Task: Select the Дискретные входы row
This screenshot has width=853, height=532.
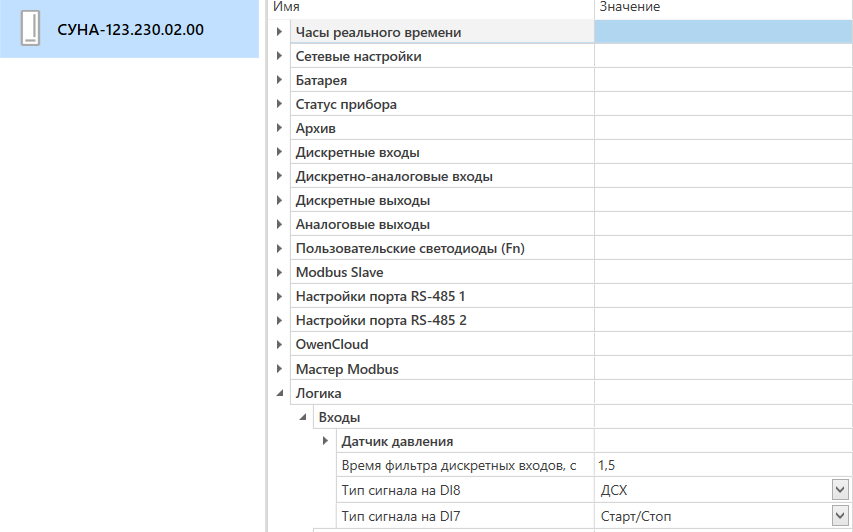Action: coord(442,152)
